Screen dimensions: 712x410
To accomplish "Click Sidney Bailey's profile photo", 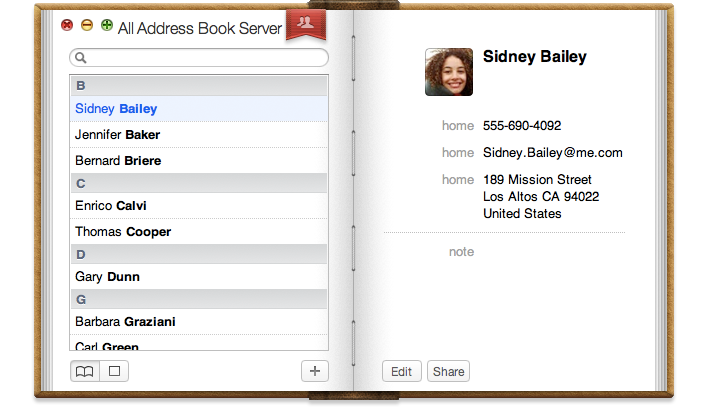I will click(x=449, y=72).
